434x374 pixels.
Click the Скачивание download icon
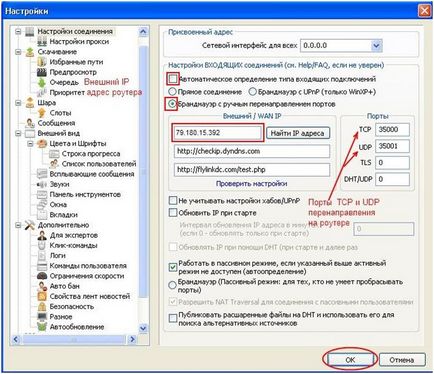(x=30, y=52)
